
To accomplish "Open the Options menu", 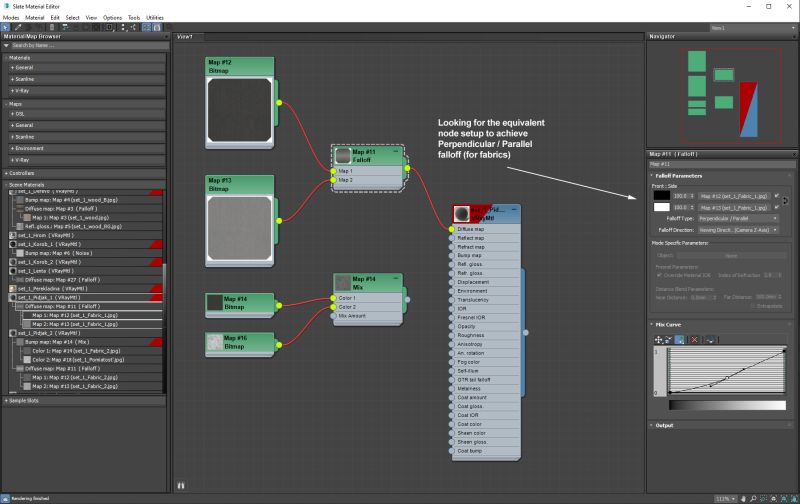I will click(x=112, y=17).
